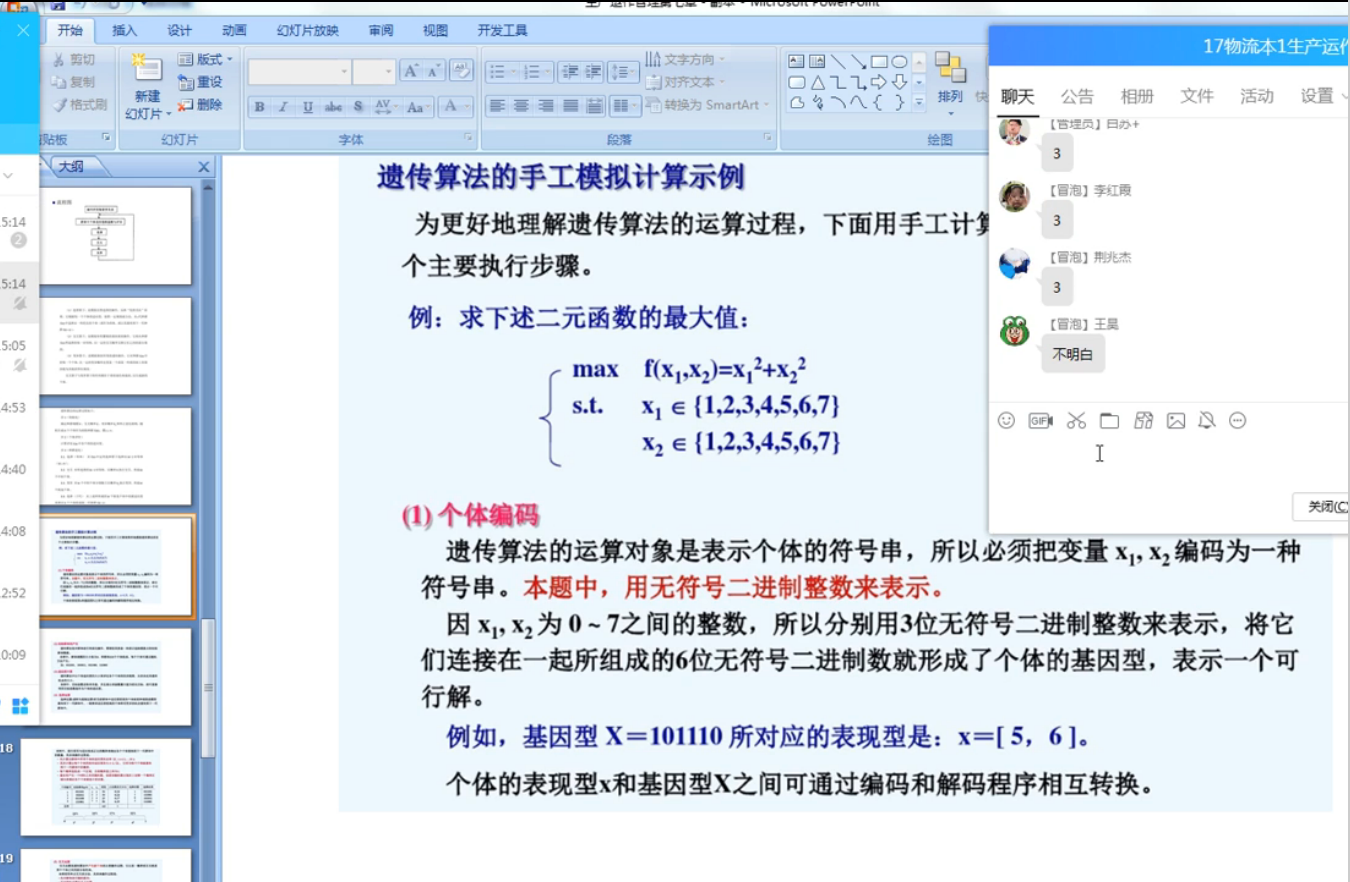Click the 重设 reset slide button
Screen dimensions: 1350x882
click(201, 82)
